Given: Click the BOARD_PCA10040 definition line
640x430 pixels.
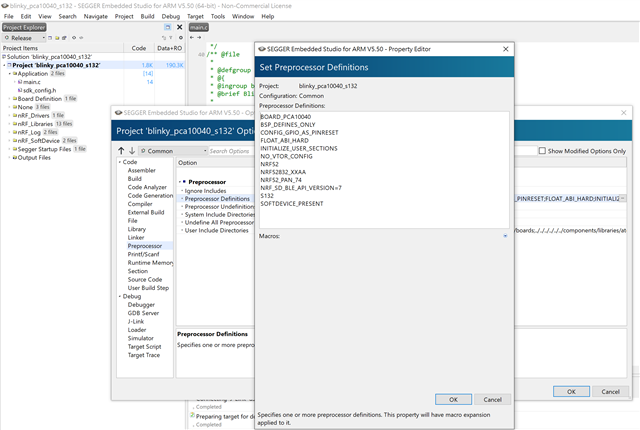Looking at the screenshot, I should point(286,117).
